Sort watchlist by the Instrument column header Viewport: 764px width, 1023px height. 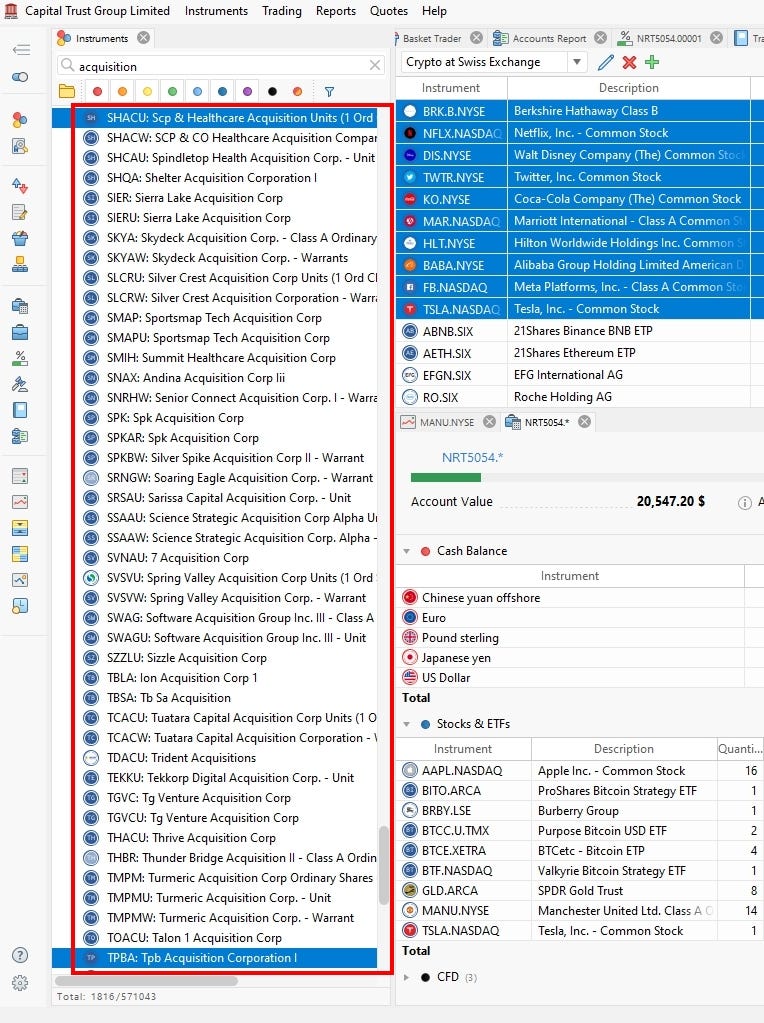point(450,88)
